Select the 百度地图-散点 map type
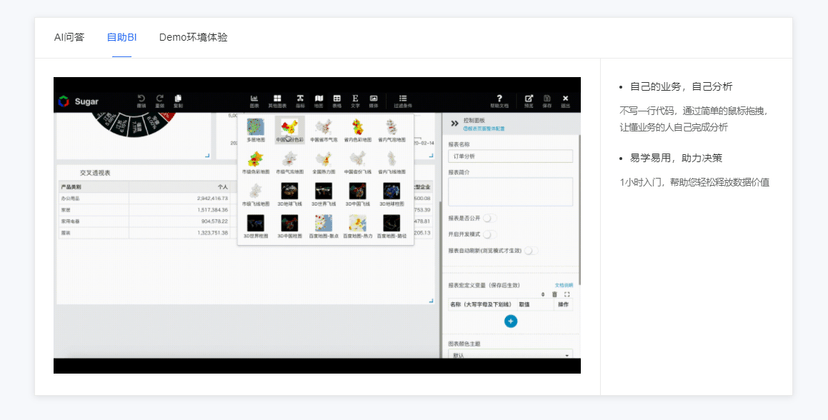Image resolution: width=828 pixels, height=420 pixels. tap(323, 226)
